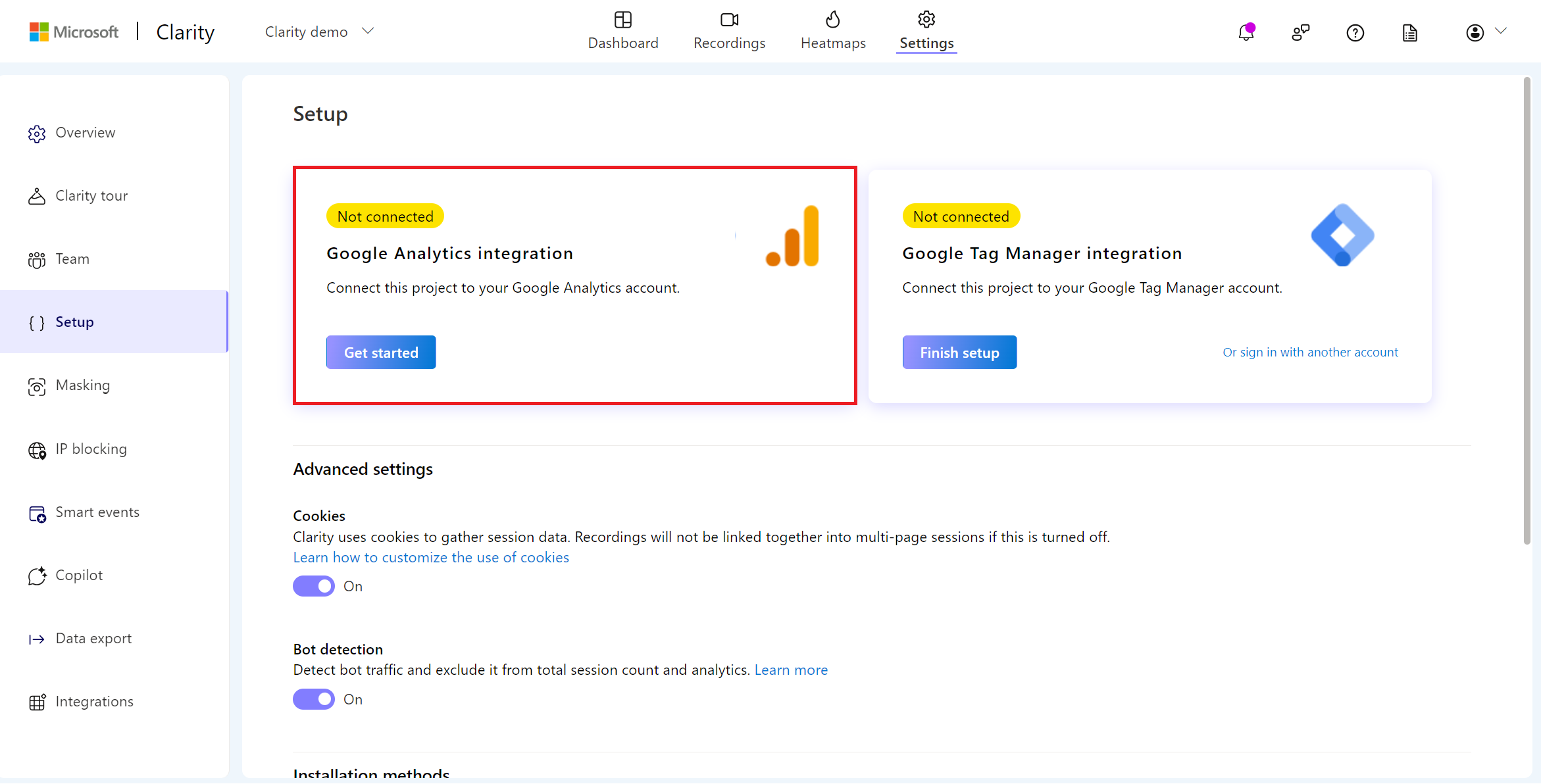This screenshot has height=784, width=1541.
Task: Open the Masking section in sidebar
Action: point(82,385)
